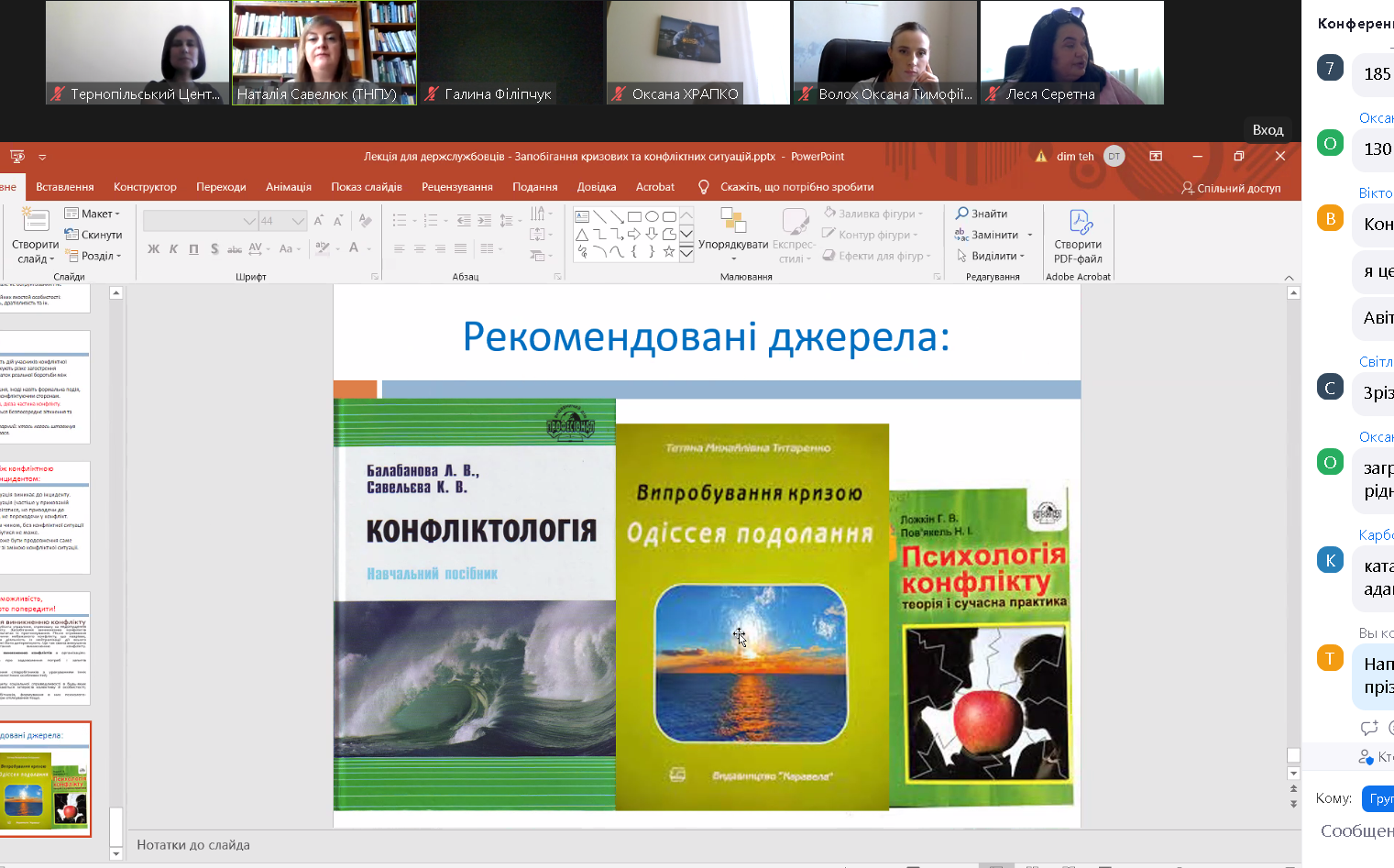The width and height of the screenshot is (1394, 868).
Task: Open the Виділити select dropdown
Action: tap(991, 256)
